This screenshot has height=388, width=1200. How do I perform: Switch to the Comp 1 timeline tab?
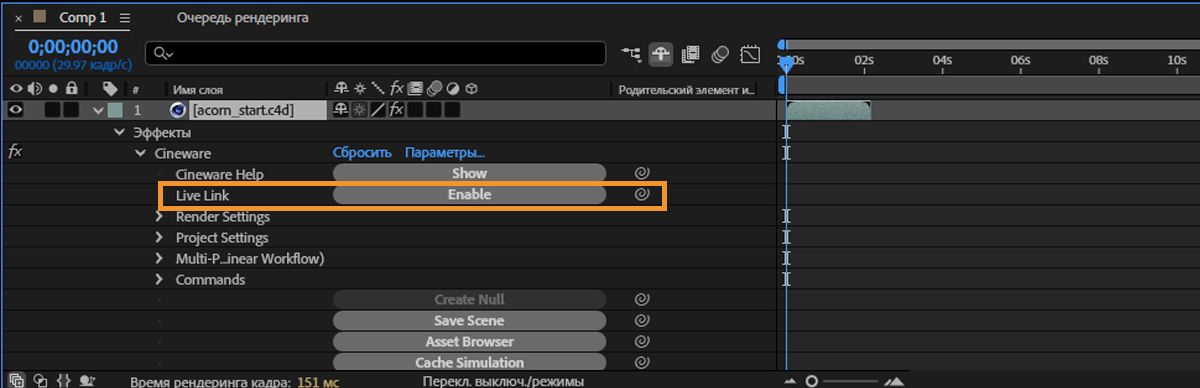click(x=82, y=18)
